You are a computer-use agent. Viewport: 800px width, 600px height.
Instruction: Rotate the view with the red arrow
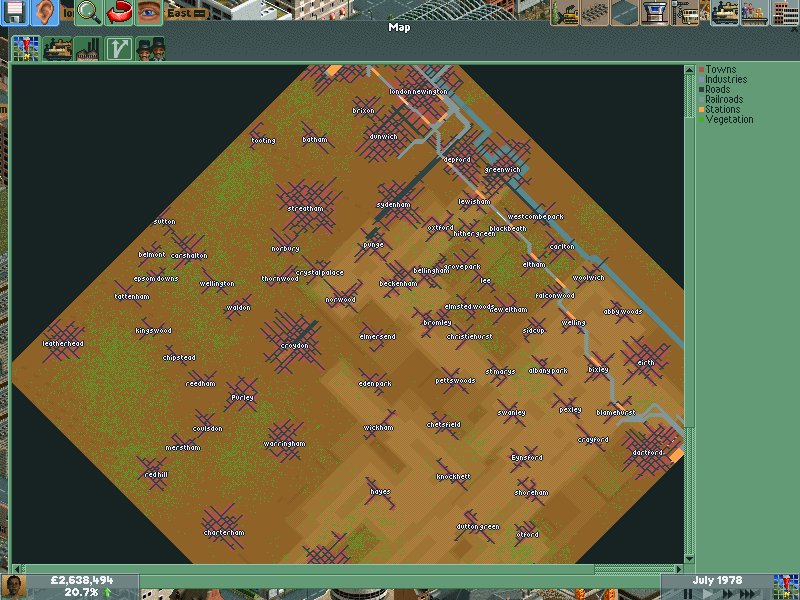click(118, 12)
